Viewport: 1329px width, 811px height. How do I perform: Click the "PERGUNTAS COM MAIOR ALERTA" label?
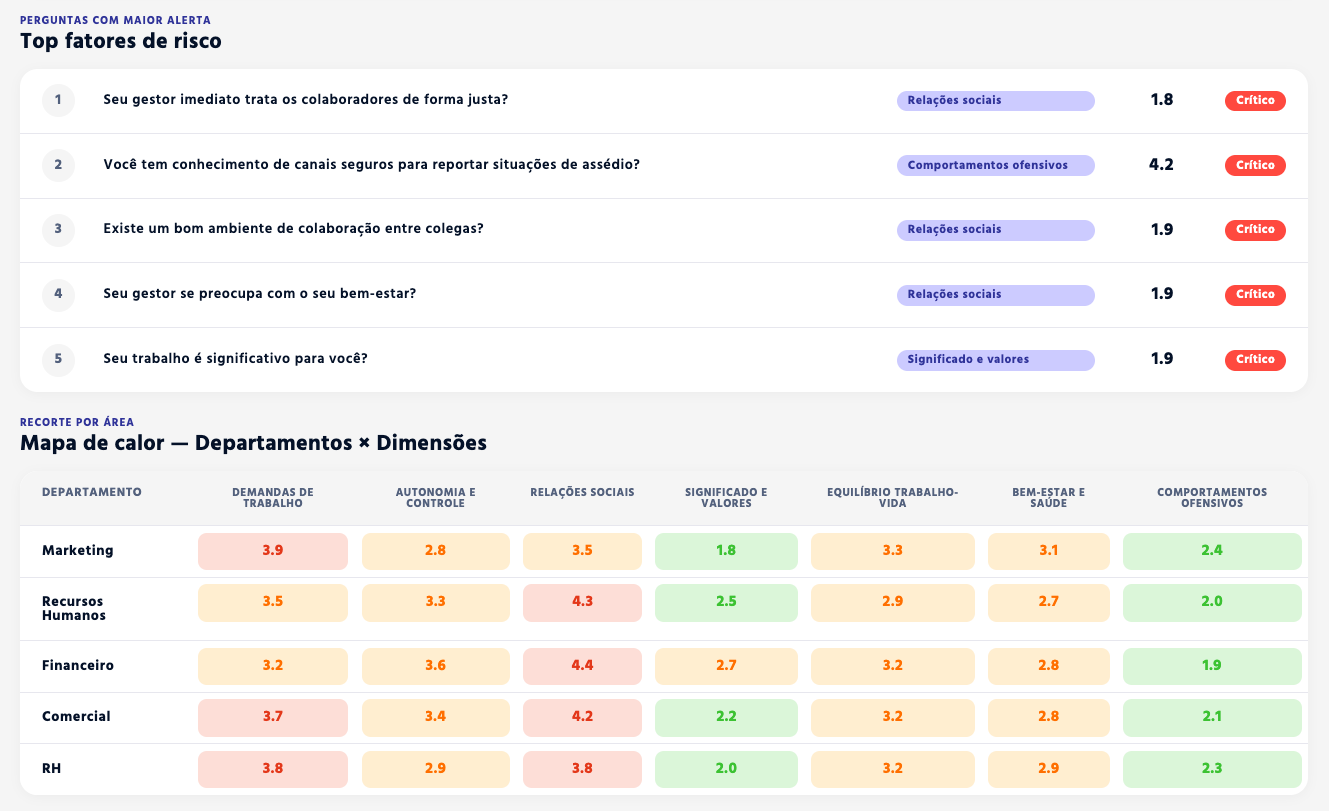point(113,19)
